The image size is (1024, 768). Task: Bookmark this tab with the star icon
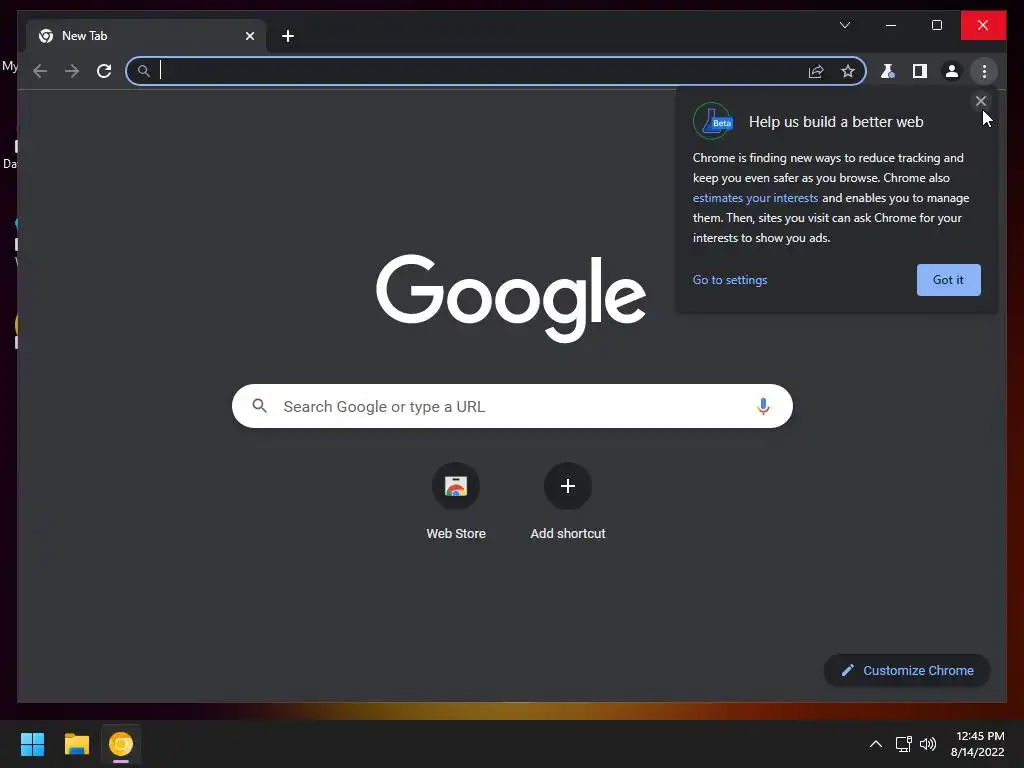coord(848,71)
